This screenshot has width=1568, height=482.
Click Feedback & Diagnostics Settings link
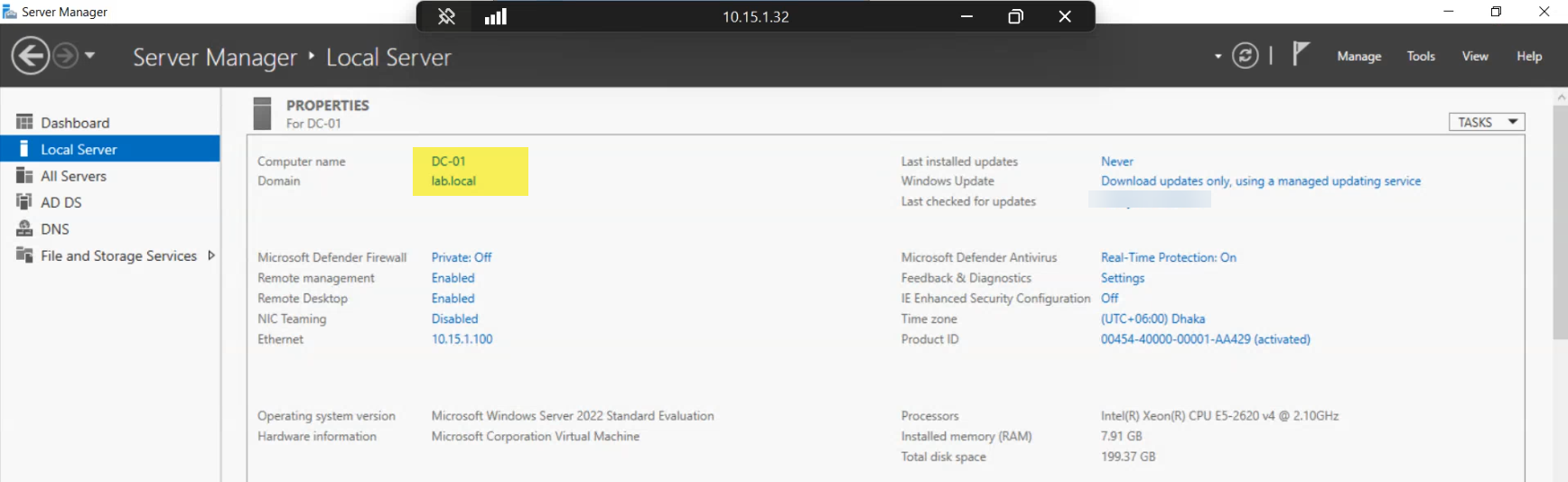coord(1122,279)
